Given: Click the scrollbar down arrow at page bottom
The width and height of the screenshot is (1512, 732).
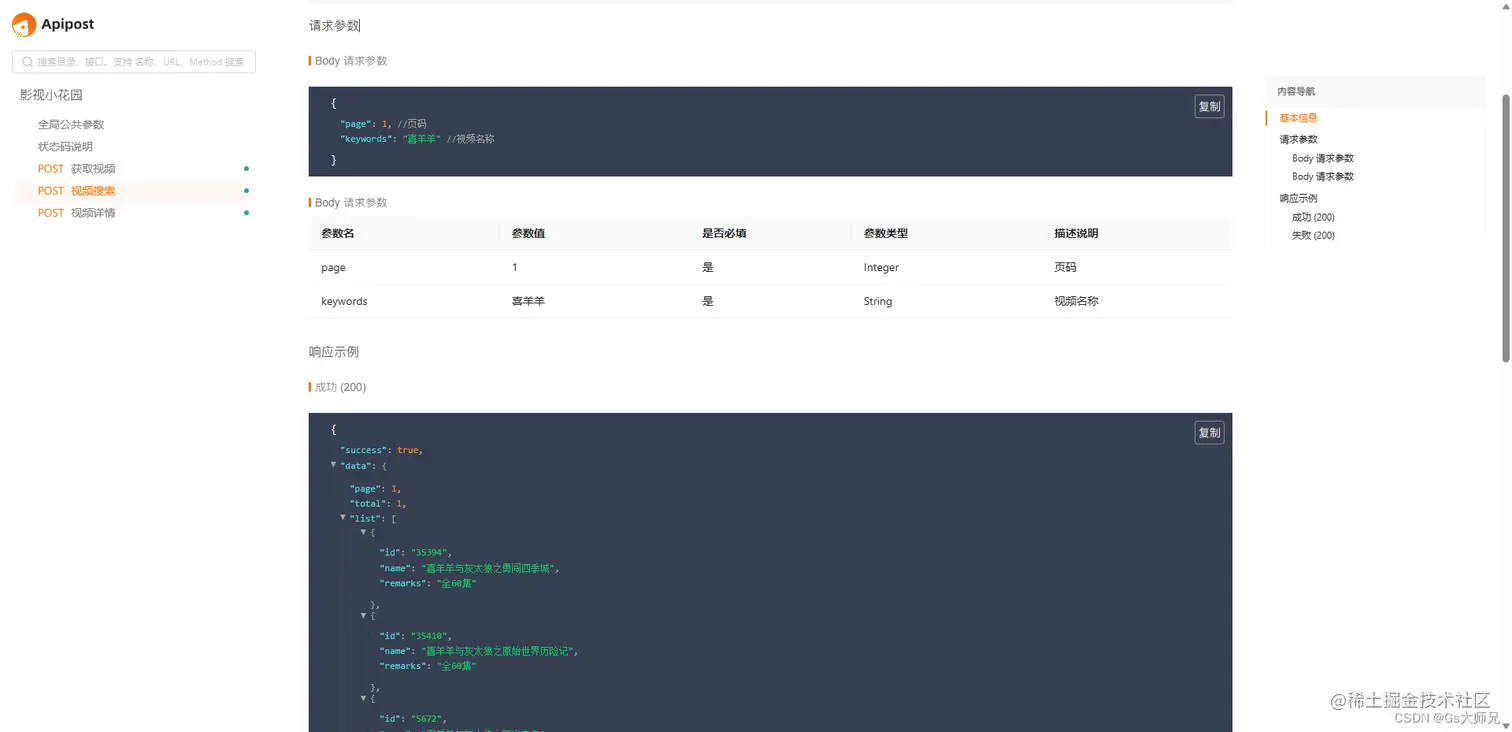Looking at the screenshot, I should [1506, 725].
